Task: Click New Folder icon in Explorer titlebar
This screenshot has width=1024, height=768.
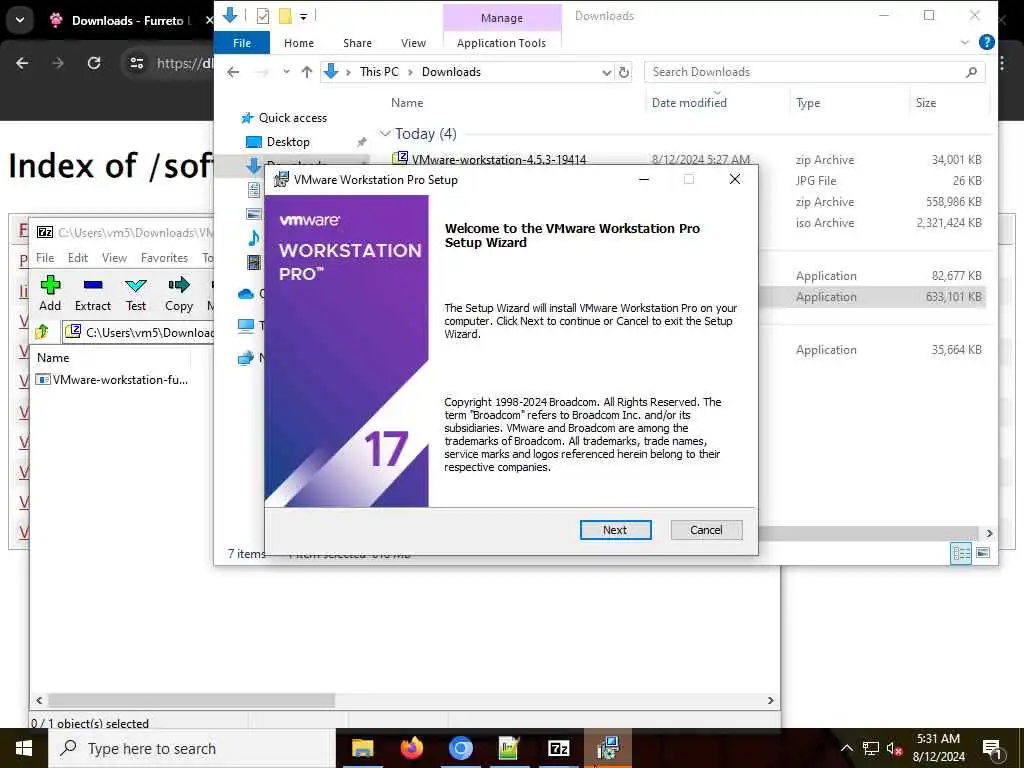Action: click(285, 16)
